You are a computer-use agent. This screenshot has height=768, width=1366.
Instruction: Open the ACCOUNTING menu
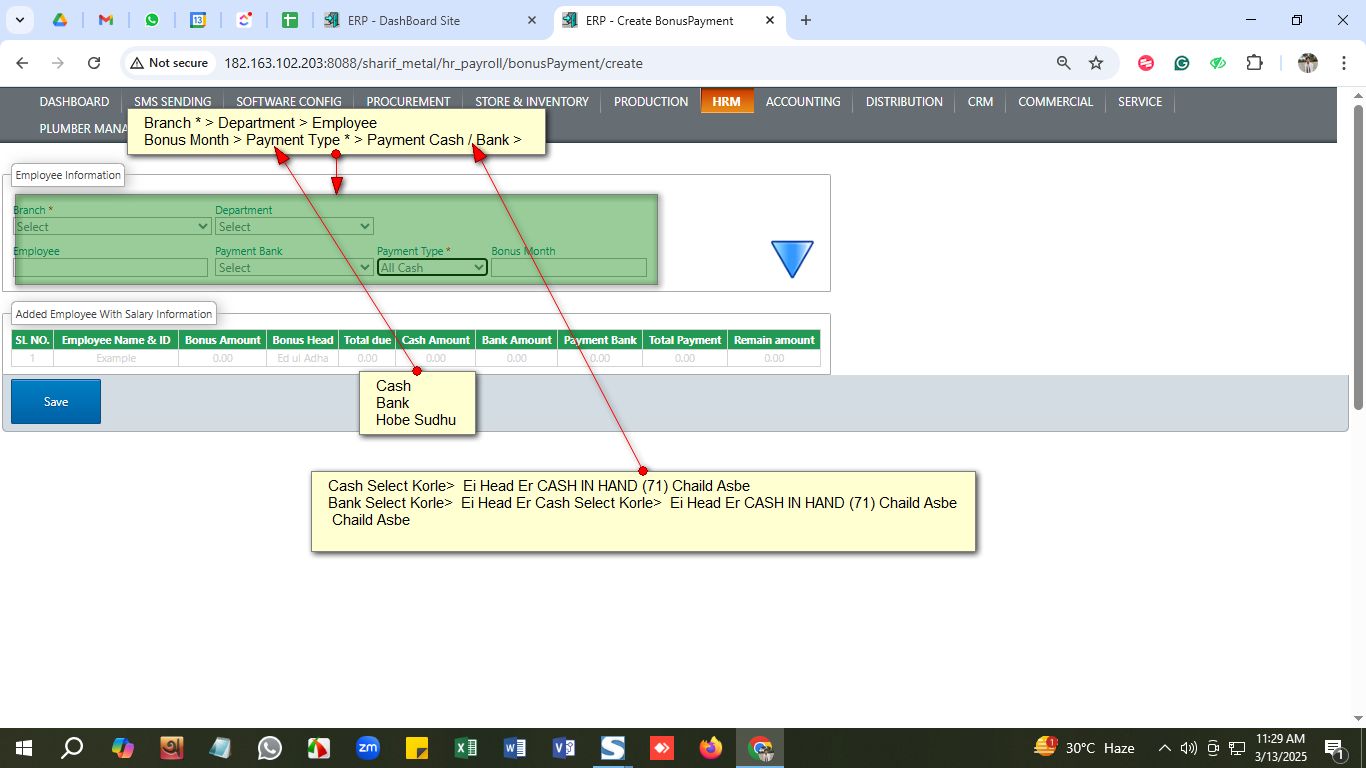[803, 101]
